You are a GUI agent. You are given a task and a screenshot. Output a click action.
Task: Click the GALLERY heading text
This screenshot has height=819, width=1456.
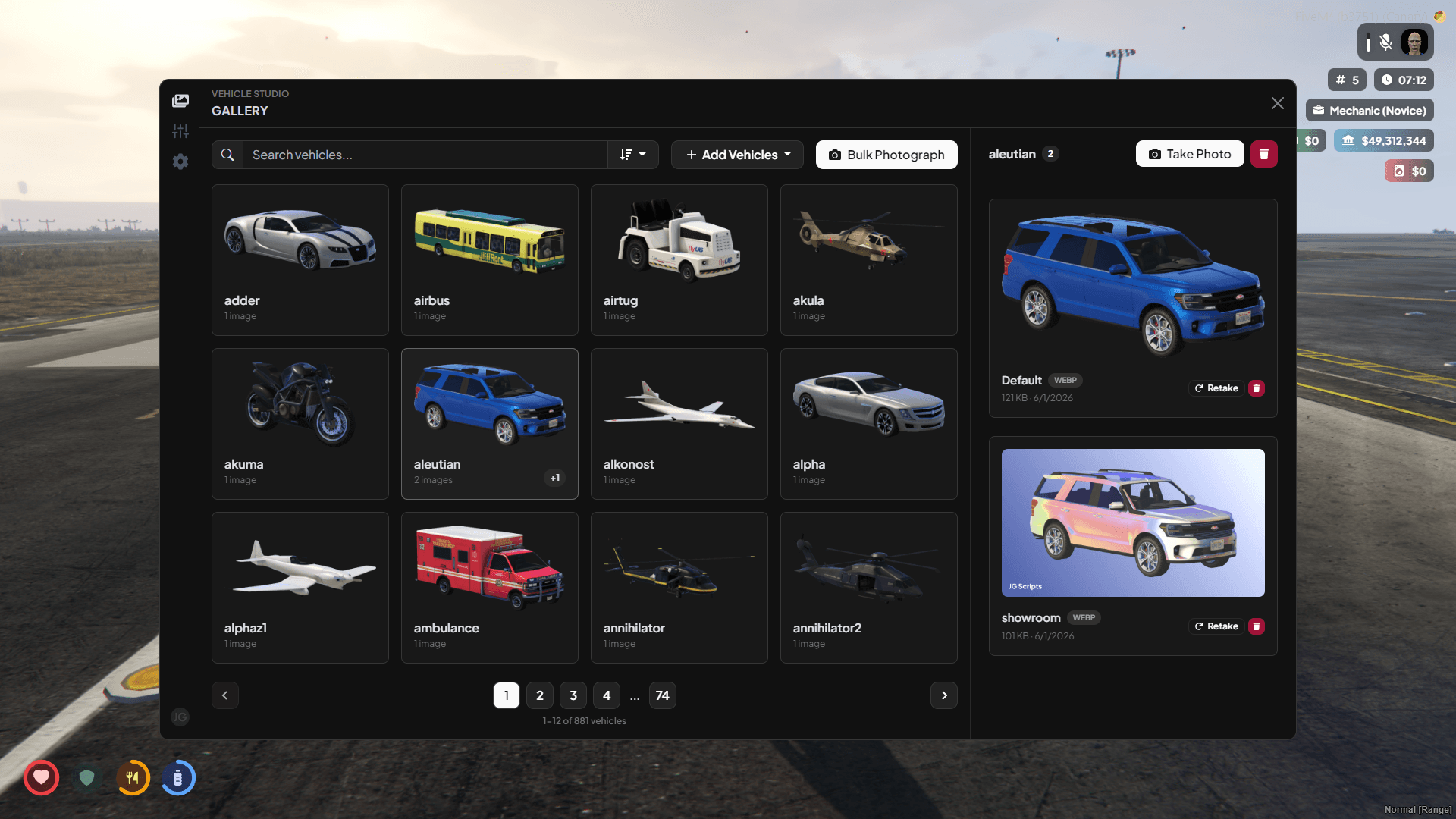[240, 111]
